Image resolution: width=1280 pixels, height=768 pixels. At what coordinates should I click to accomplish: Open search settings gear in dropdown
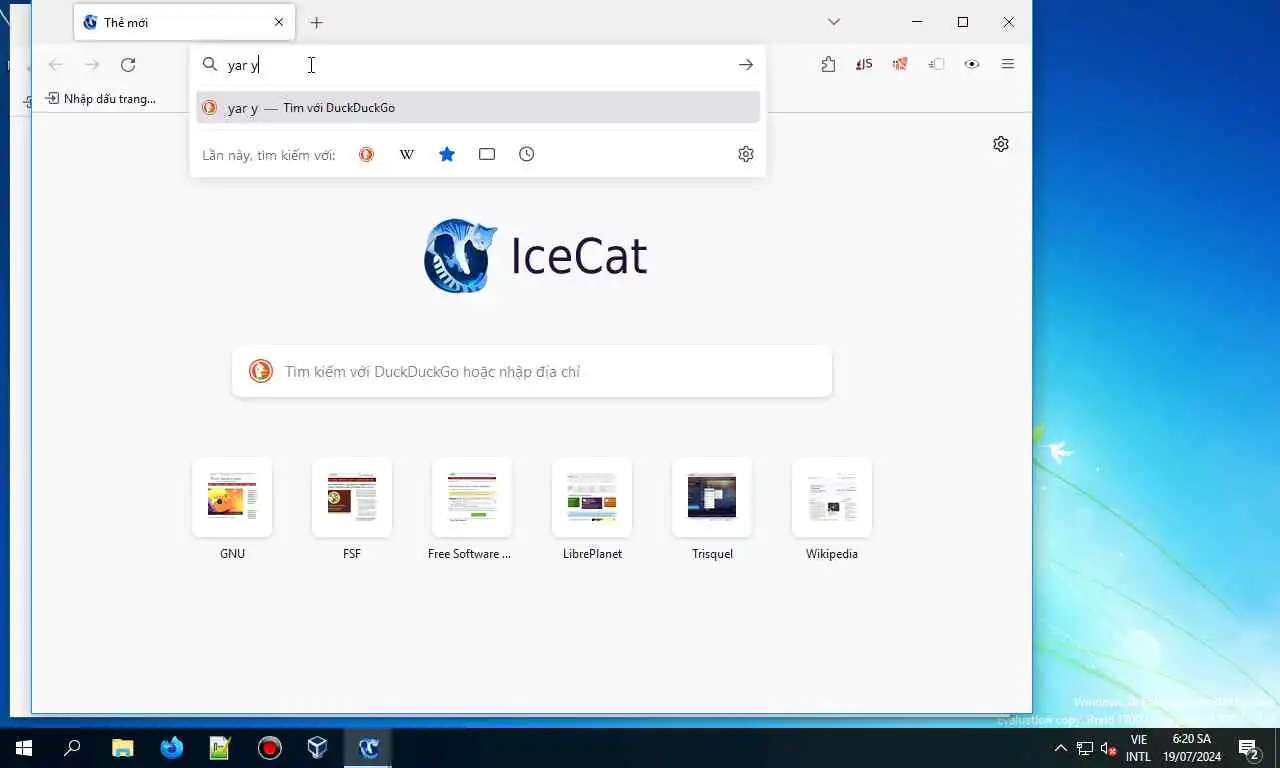pyautogui.click(x=746, y=154)
